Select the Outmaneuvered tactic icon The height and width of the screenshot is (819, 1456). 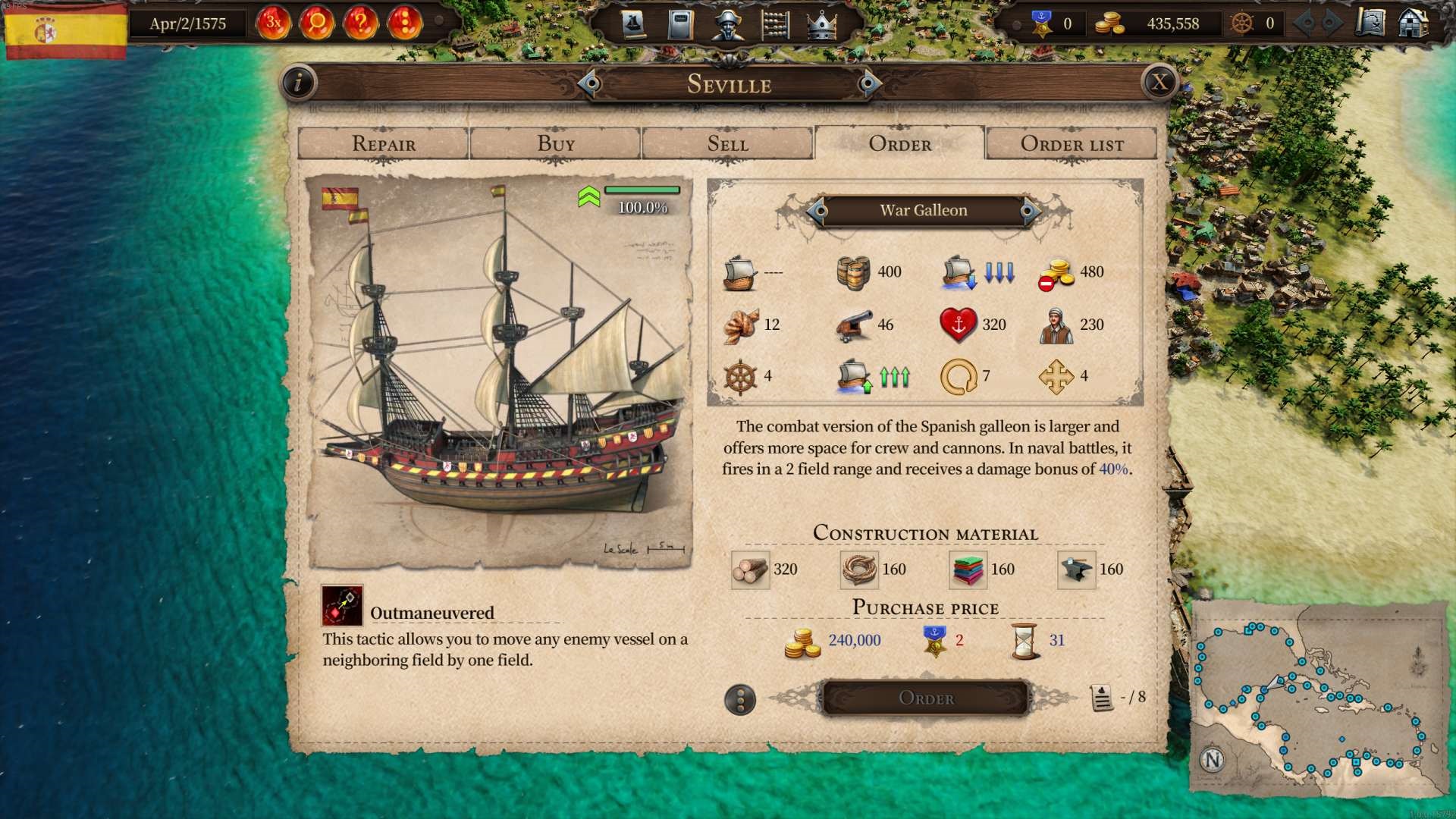342,605
